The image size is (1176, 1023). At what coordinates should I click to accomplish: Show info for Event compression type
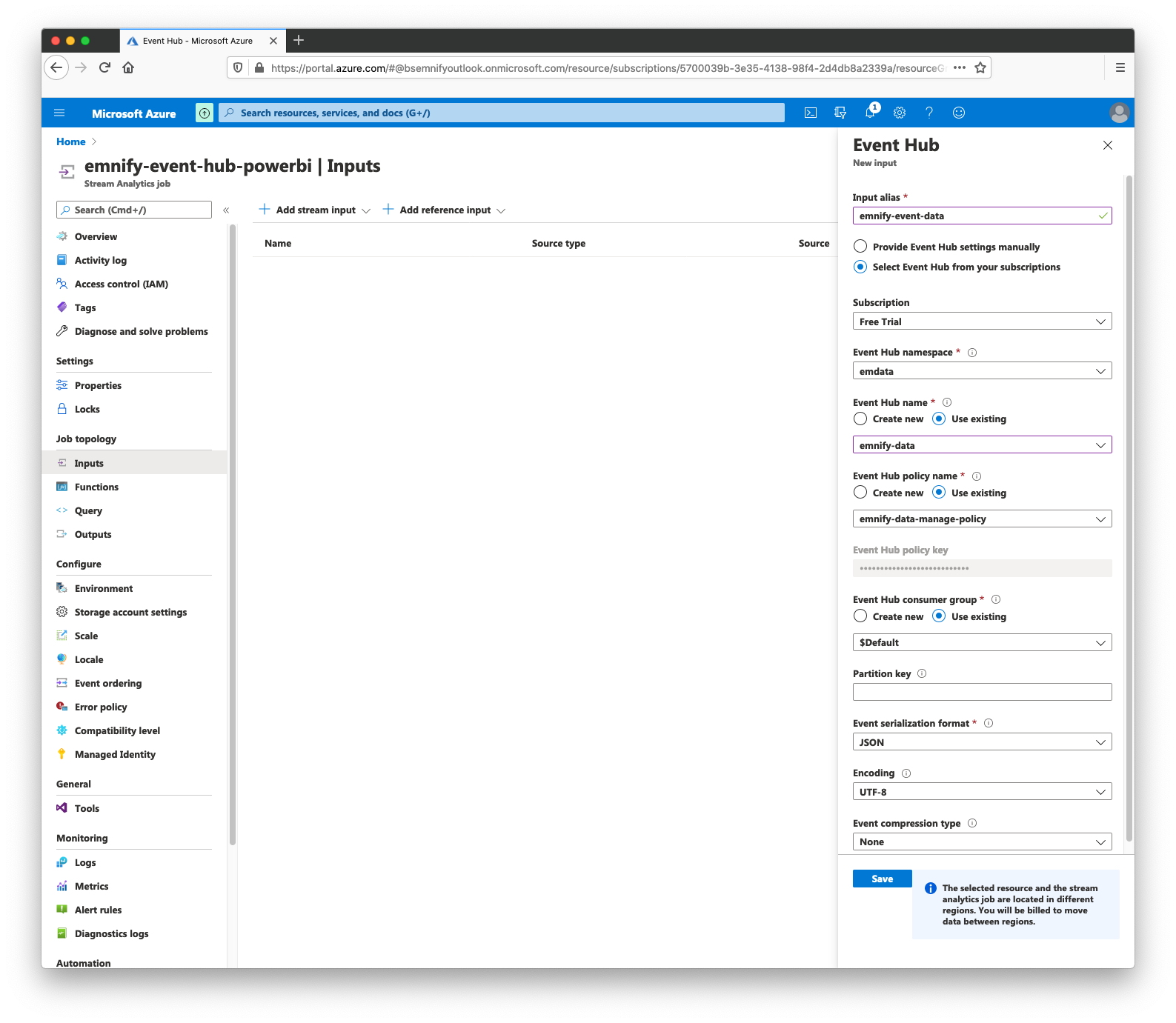coord(972,824)
